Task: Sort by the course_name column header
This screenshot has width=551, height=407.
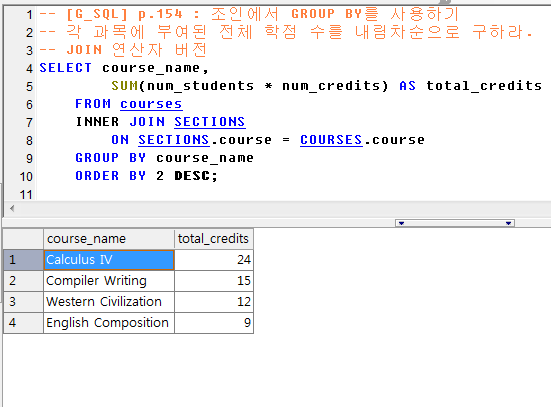Action: [x=109, y=239]
